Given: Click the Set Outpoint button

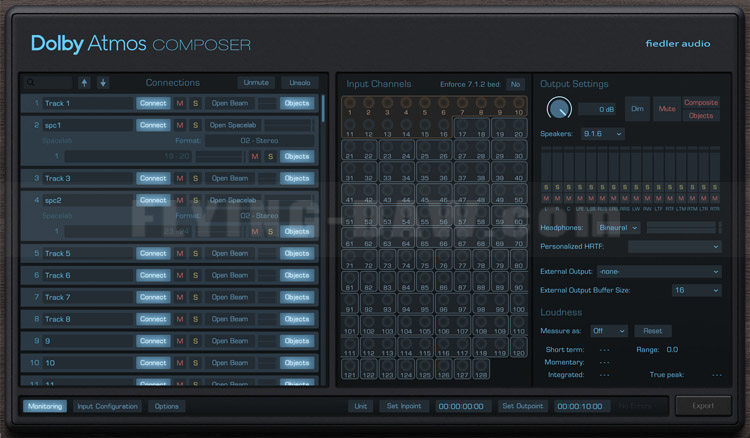Looking at the screenshot, I should [522, 406].
